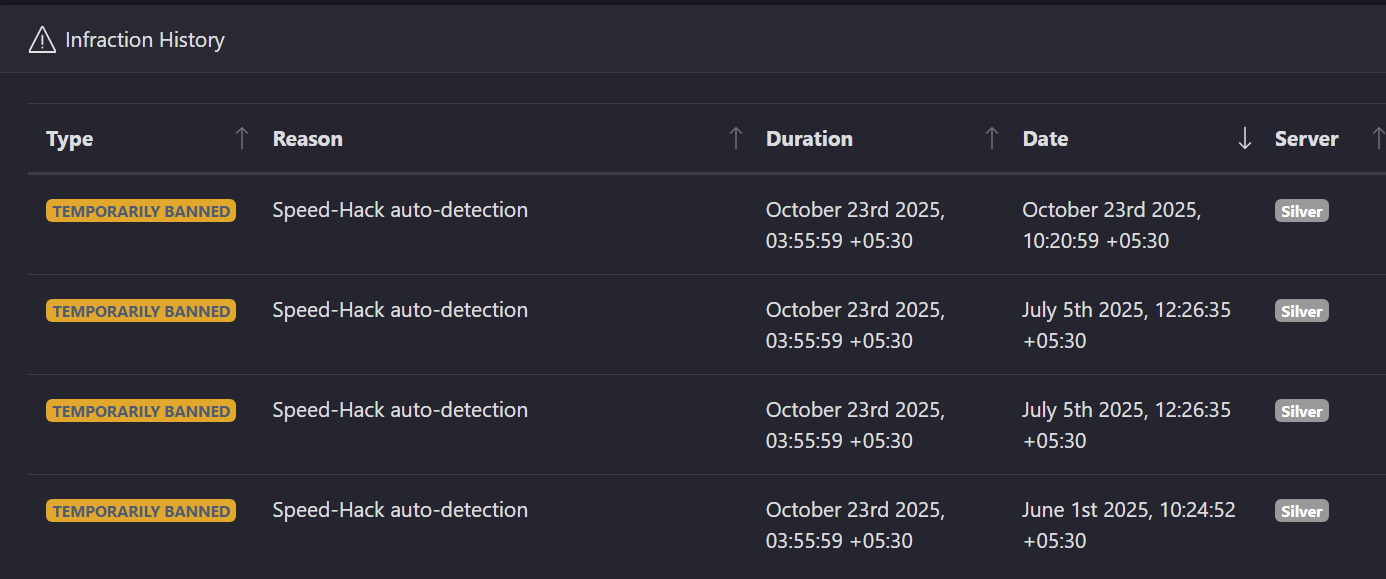Viewport: 1386px width, 579px height.
Task: Click the Date column header label
Action: (x=1045, y=139)
